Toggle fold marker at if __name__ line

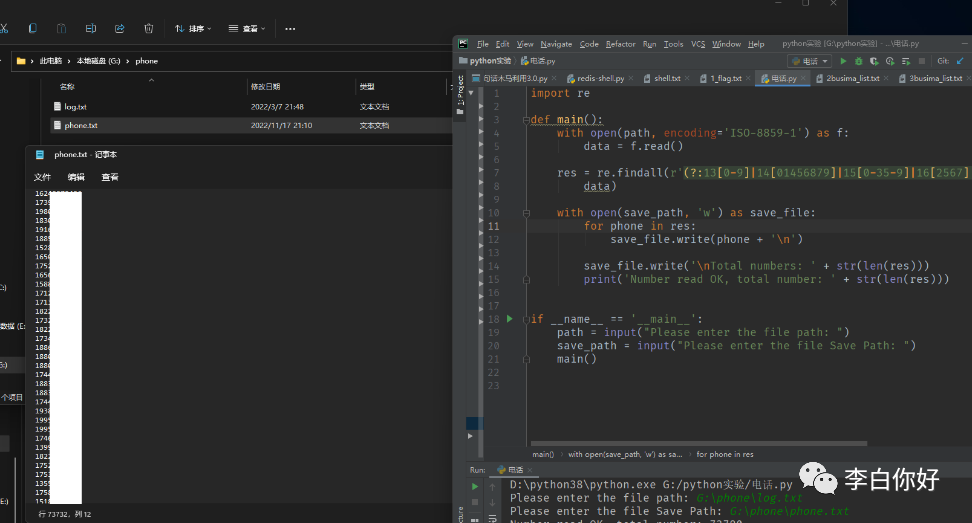526,319
